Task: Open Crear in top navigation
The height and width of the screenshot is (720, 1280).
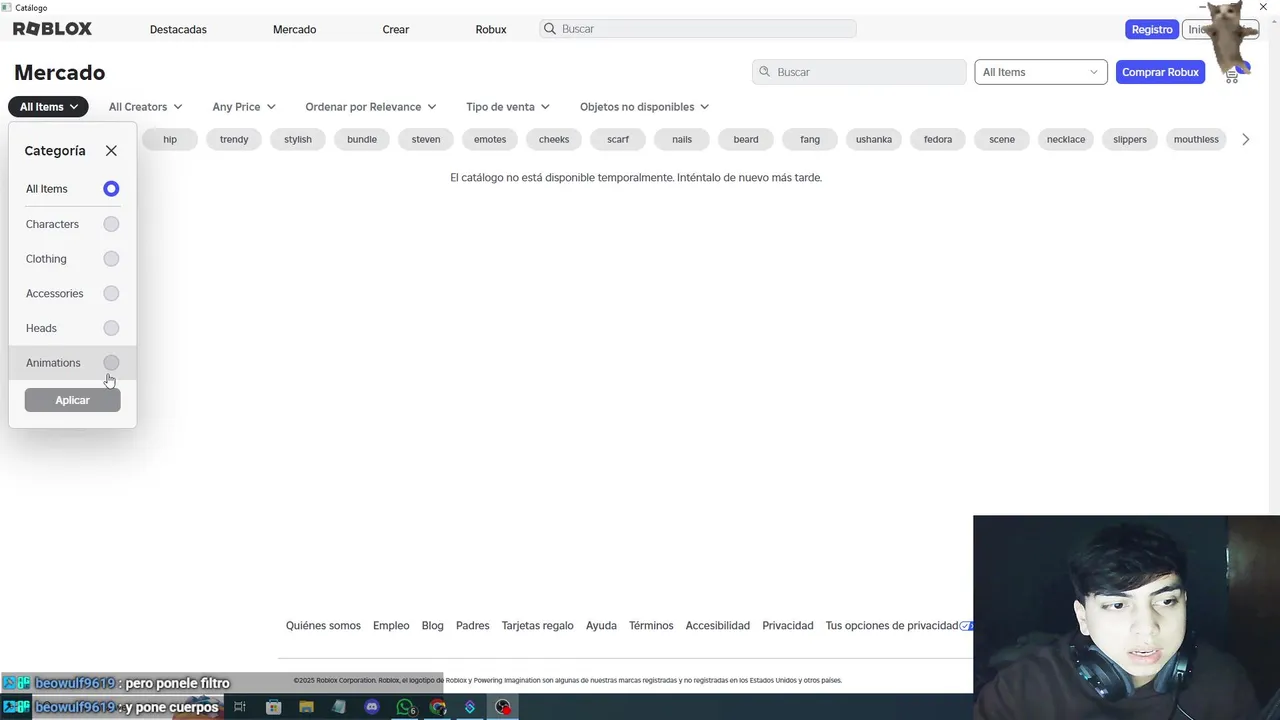Action: pos(395,29)
